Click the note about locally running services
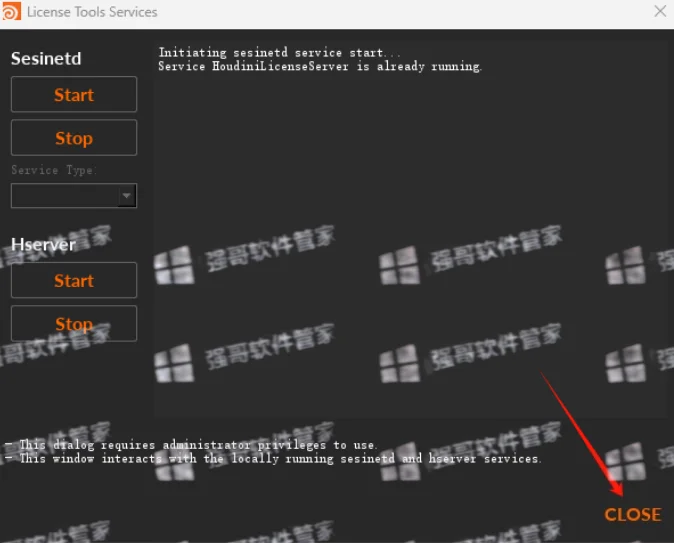 click(x=273, y=459)
